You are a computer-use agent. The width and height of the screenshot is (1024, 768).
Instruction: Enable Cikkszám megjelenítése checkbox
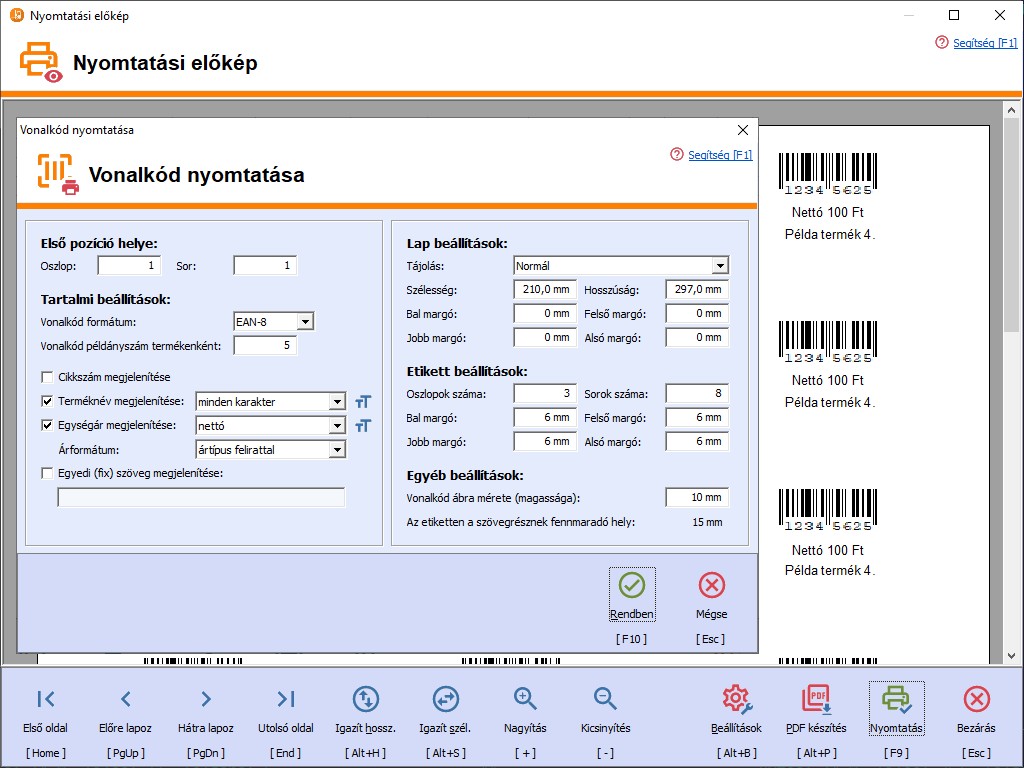tap(47, 377)
